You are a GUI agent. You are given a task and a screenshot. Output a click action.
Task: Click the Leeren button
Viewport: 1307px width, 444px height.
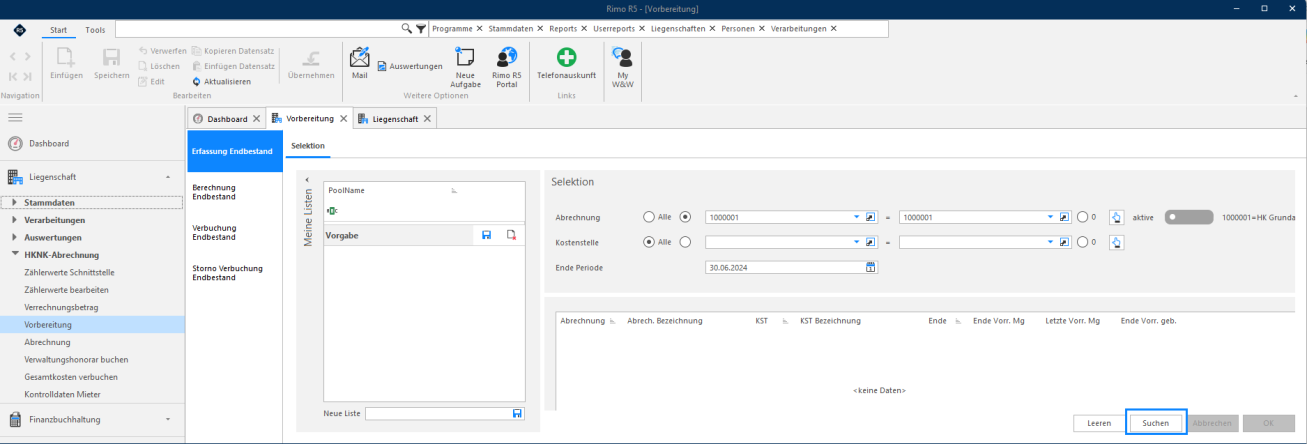(1098, 423)
